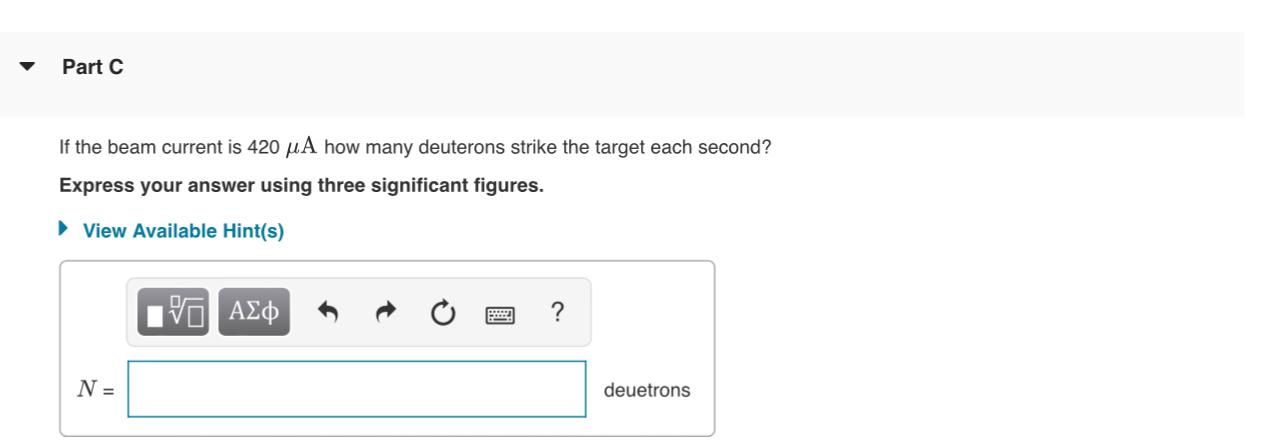Redo the last answer edit
The height and width of the screenshot is (447, 1270).
[384, 314]
